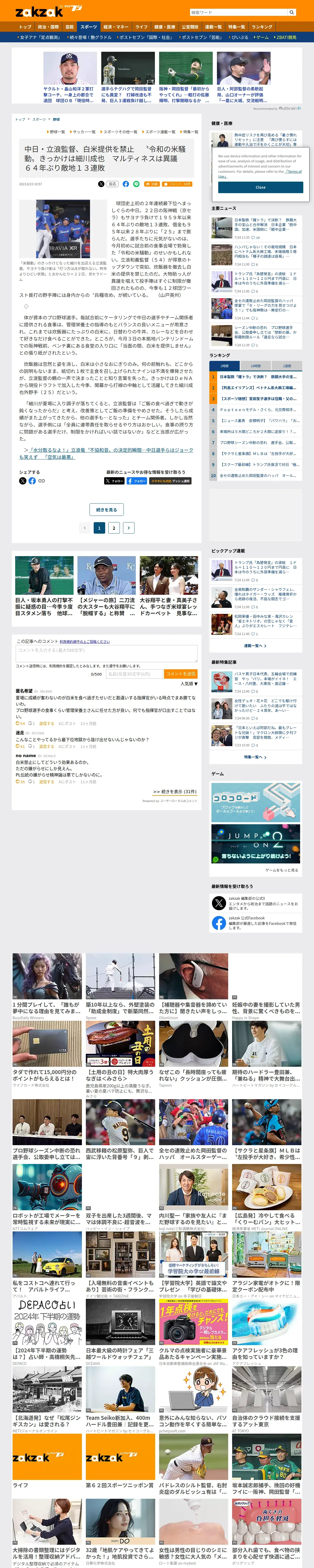The height and width of the screenshot is (1568, 314).
Task: Open the ライフ navigation tab
Action: 142,27
